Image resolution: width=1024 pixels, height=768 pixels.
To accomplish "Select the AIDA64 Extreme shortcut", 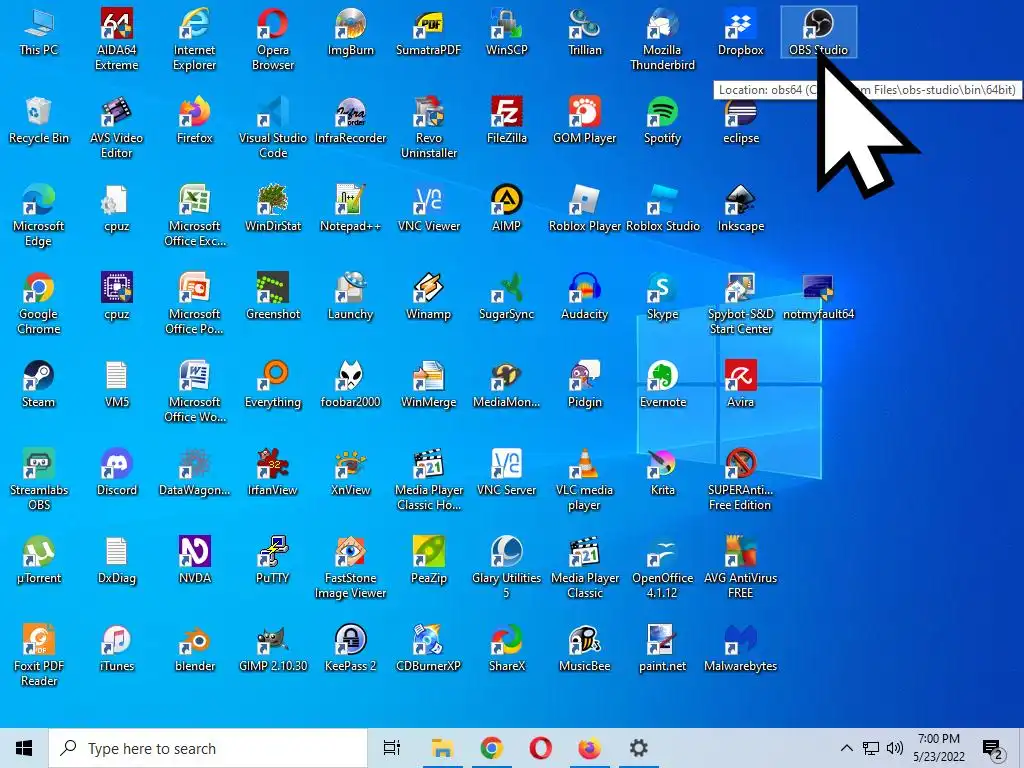I will pyautogui.click(x=117, y=39).
